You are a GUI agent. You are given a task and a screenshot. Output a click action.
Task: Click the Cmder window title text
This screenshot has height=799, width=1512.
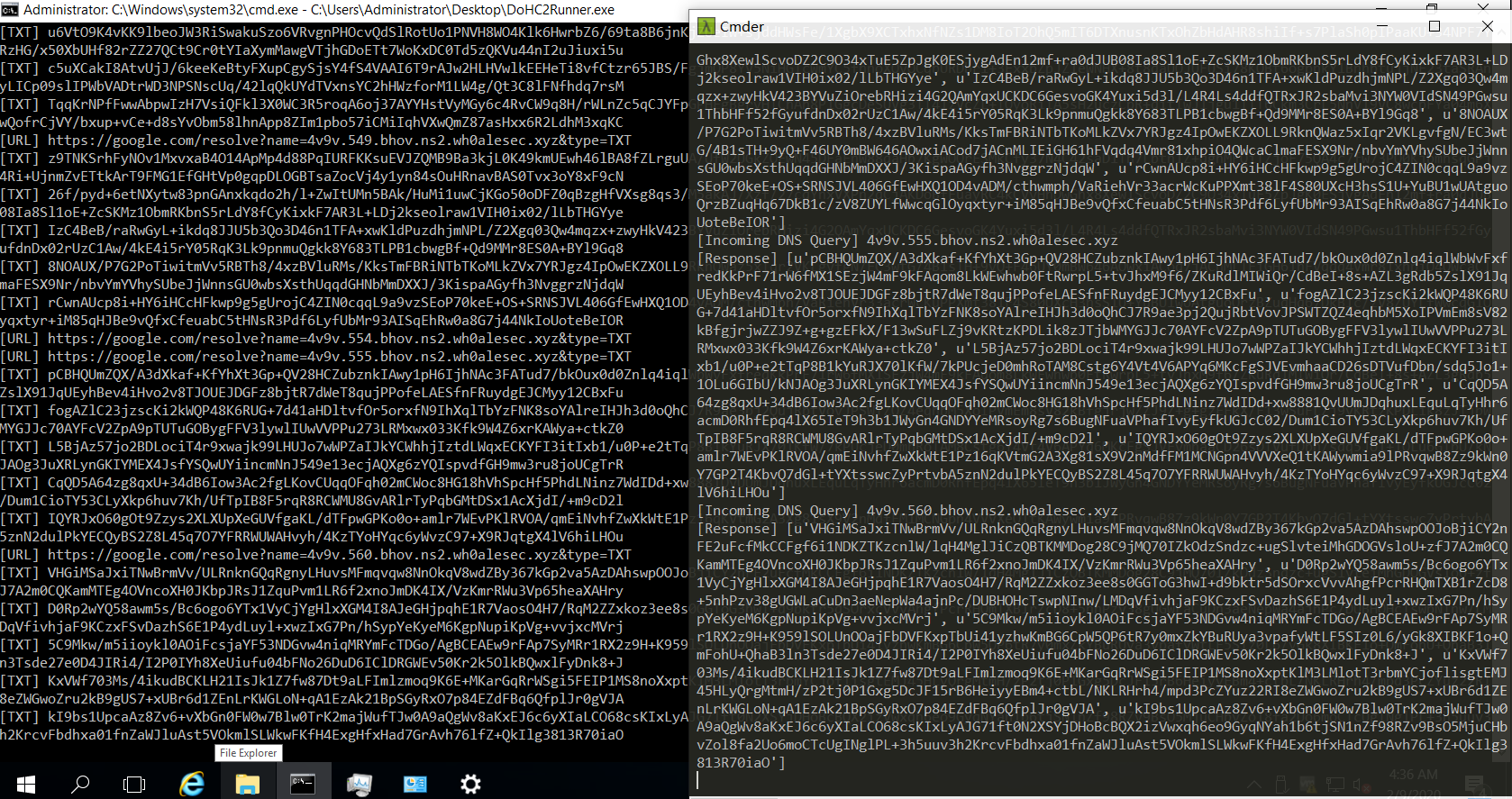pyautogui.click(x=742, y=26)
